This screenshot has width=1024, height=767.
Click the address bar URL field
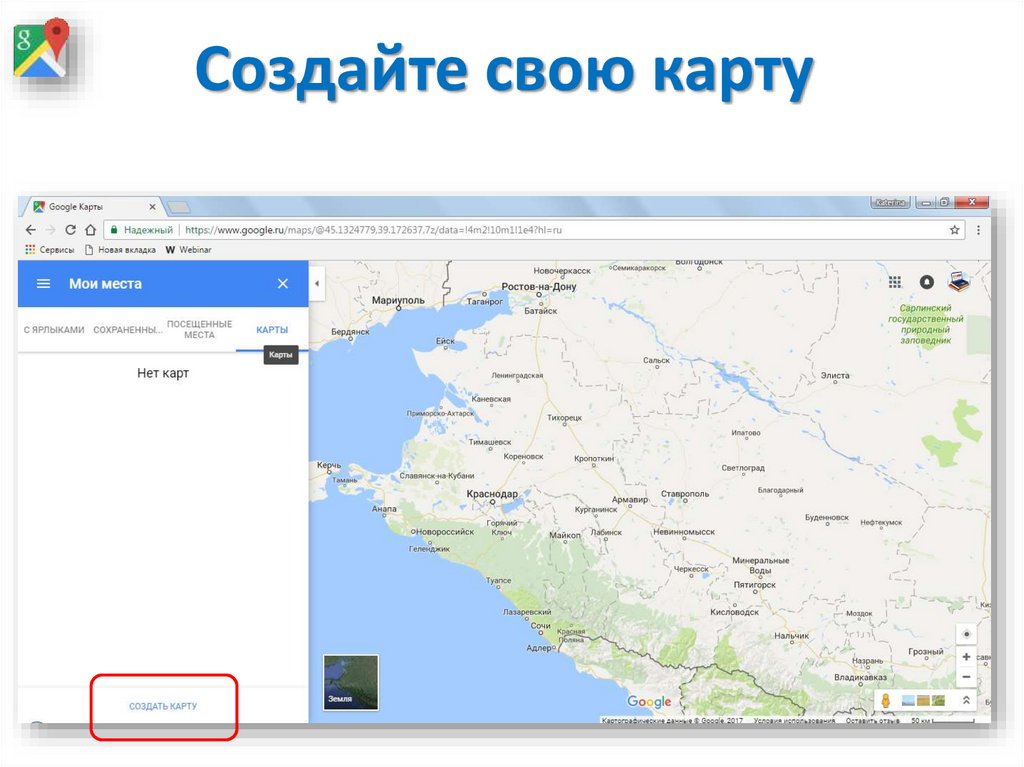pos(536,230)
